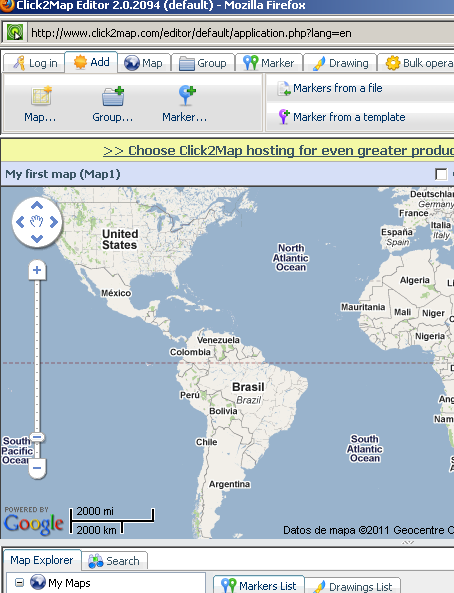Open the Click2Map hosting promo link

point(278,151)
